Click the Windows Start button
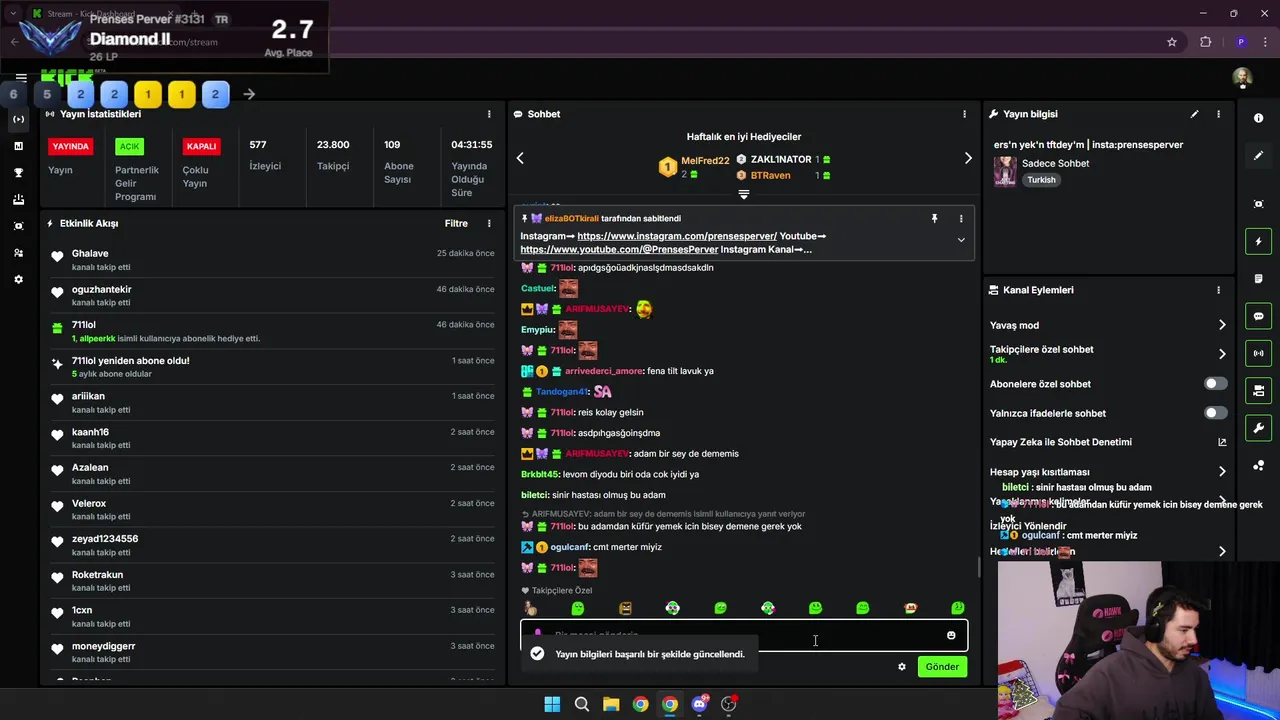 (x=552, y=704)
